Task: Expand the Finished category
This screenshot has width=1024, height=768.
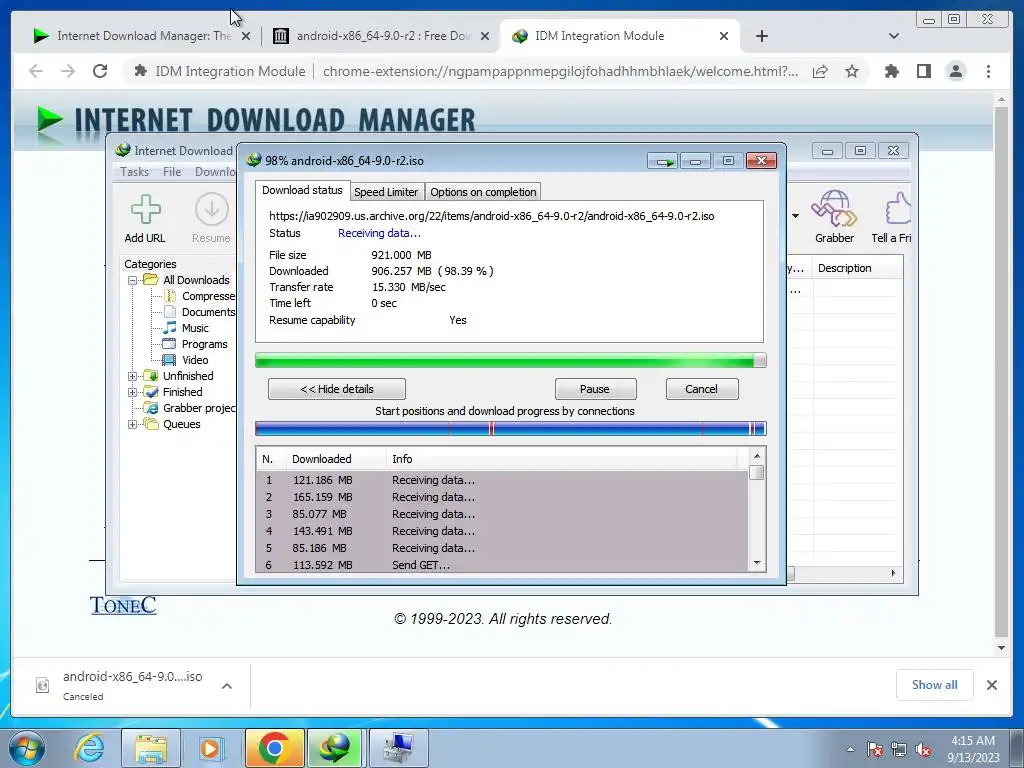Action: click(x=133, y=392)
